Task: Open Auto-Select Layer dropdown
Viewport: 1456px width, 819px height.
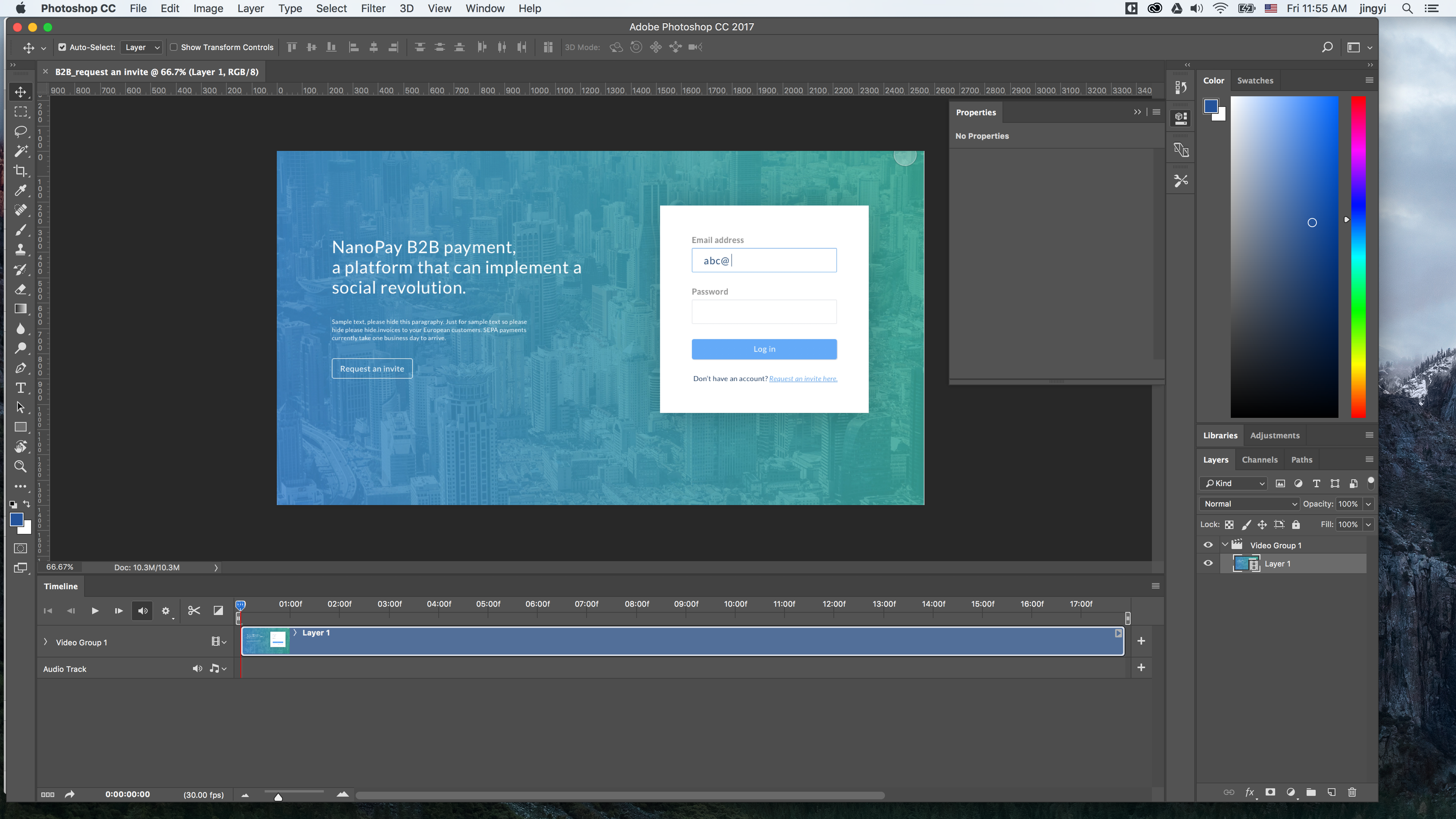Action: tap(142, 47)
